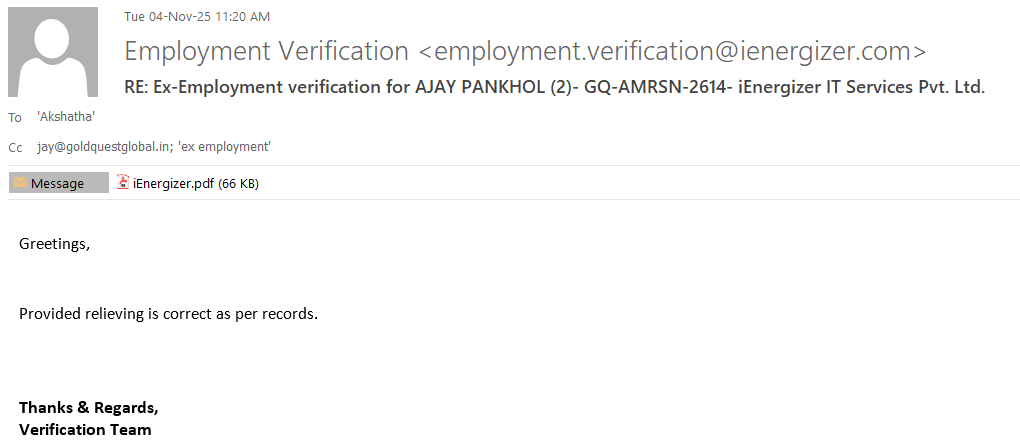
Task: Place cursor on the Greetings line
Action: (x=54, y=244)
